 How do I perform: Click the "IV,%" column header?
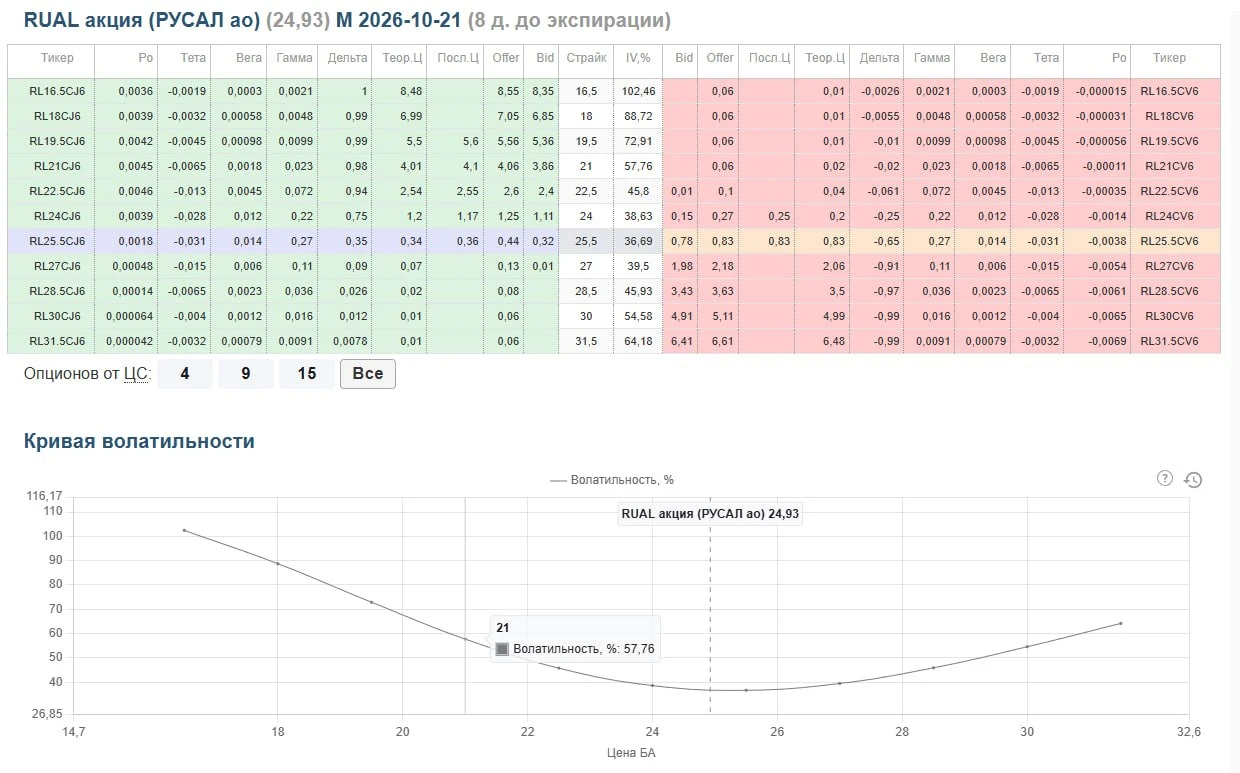click(x=638, y=58)
